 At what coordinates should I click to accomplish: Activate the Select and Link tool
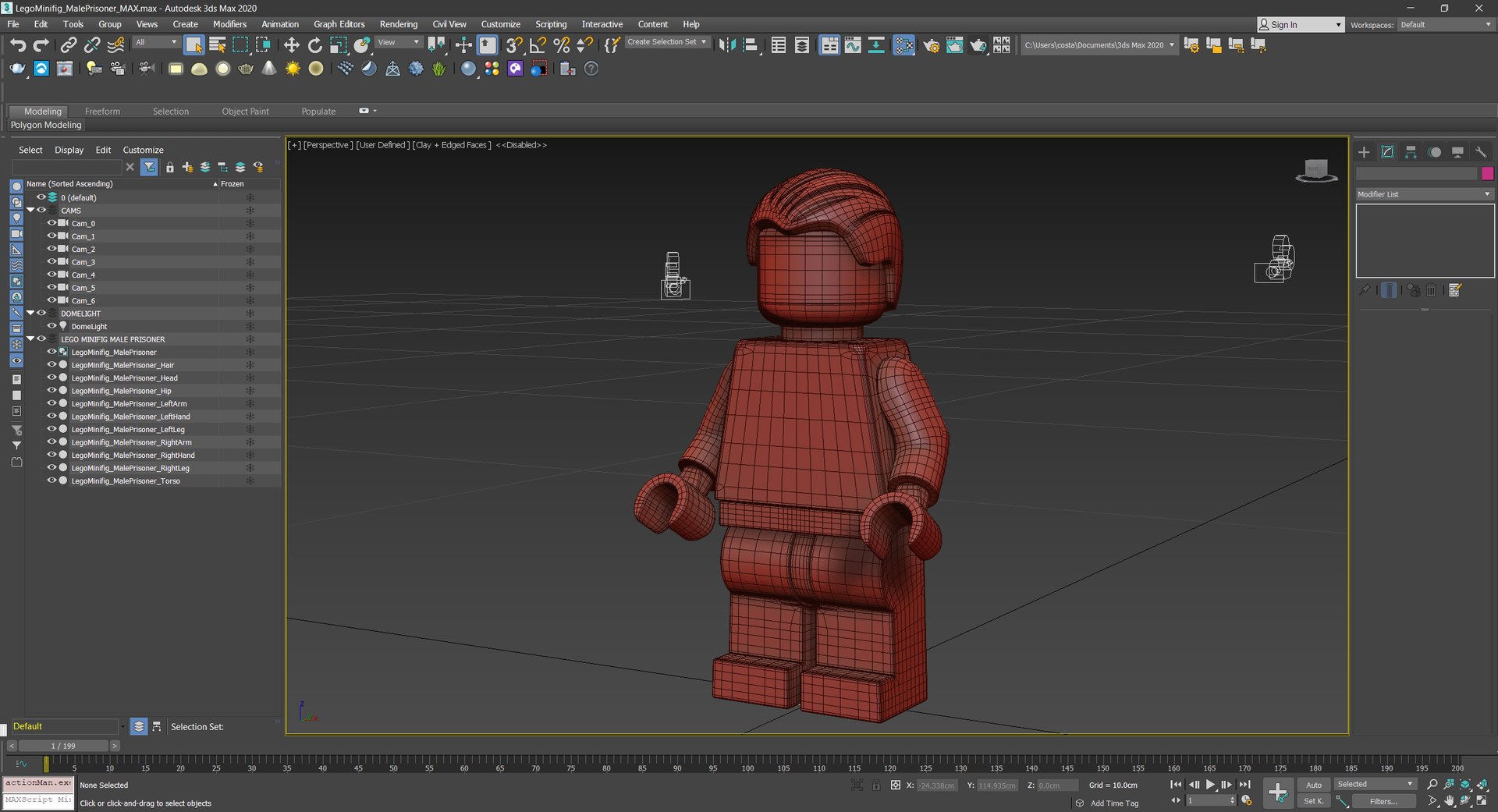tap(69, 45)
